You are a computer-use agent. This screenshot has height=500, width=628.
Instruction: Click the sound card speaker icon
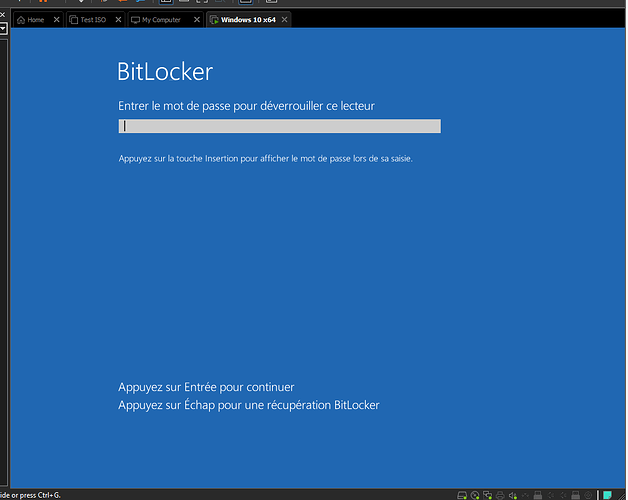point(512,494)
